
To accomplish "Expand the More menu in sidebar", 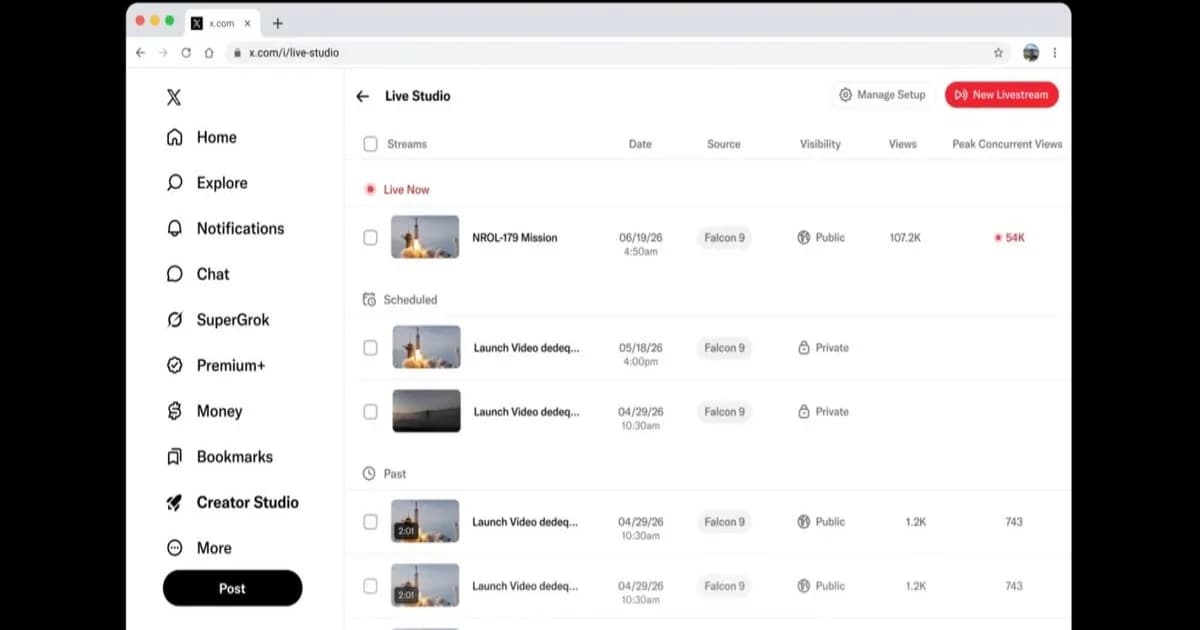I will coord(199,548).
